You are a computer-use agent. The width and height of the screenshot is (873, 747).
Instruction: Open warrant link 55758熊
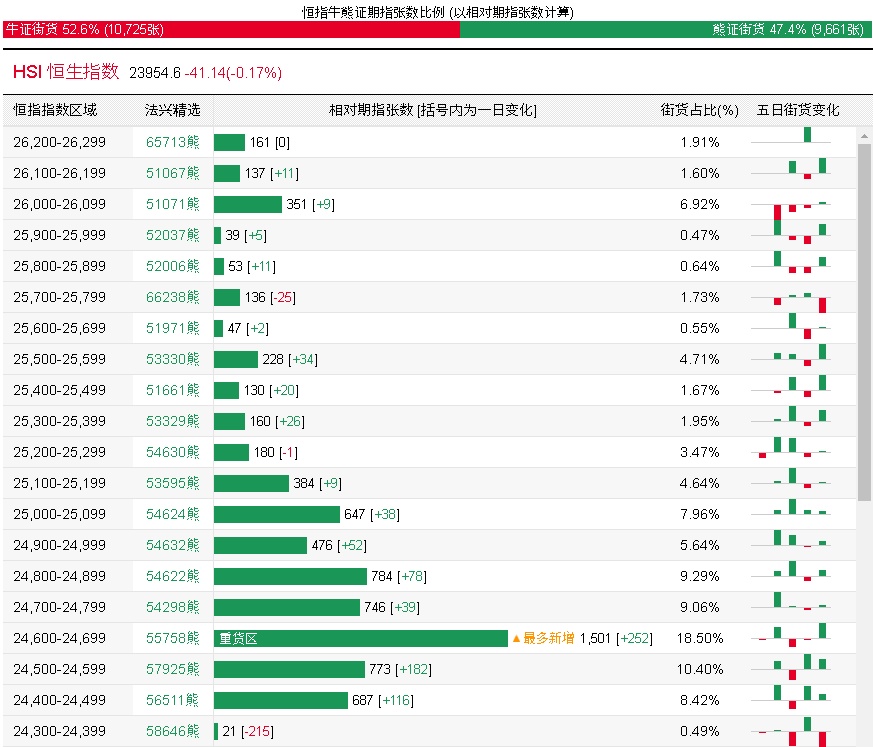click(x=173, y=638)
